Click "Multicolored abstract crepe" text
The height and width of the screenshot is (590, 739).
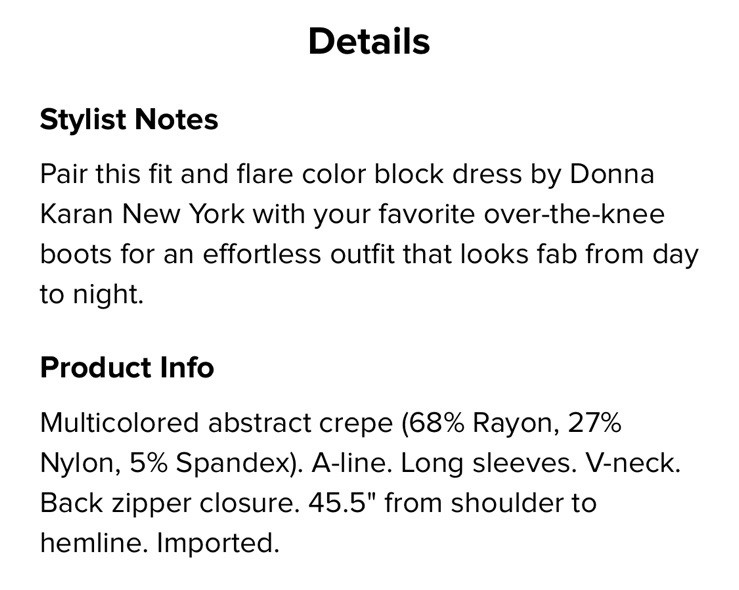click(217, 422)
